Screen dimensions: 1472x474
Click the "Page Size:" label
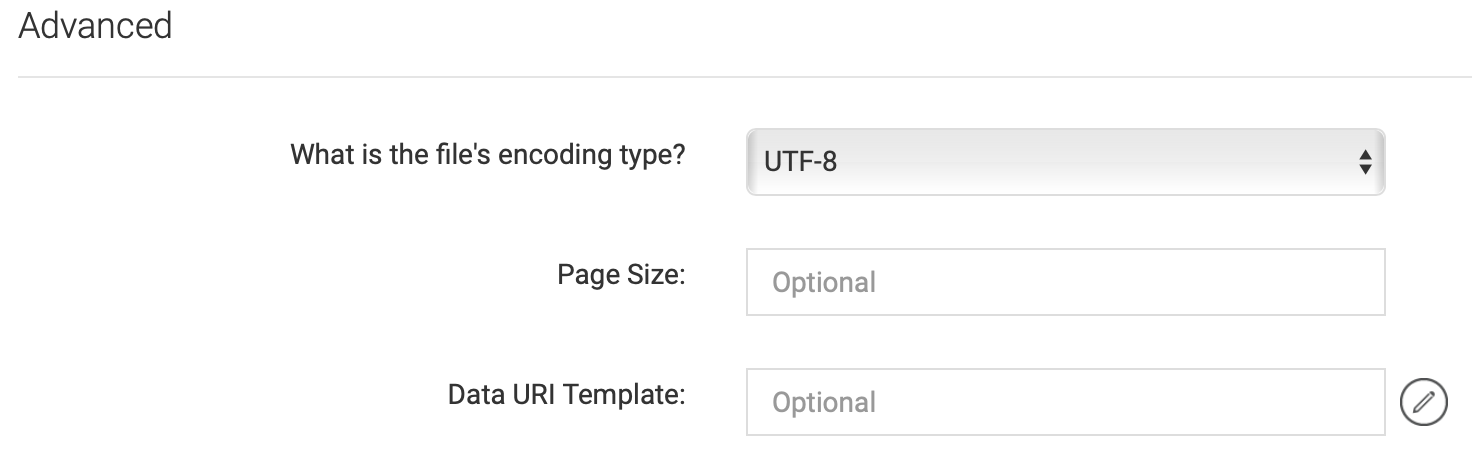click(x=621, y=275)
